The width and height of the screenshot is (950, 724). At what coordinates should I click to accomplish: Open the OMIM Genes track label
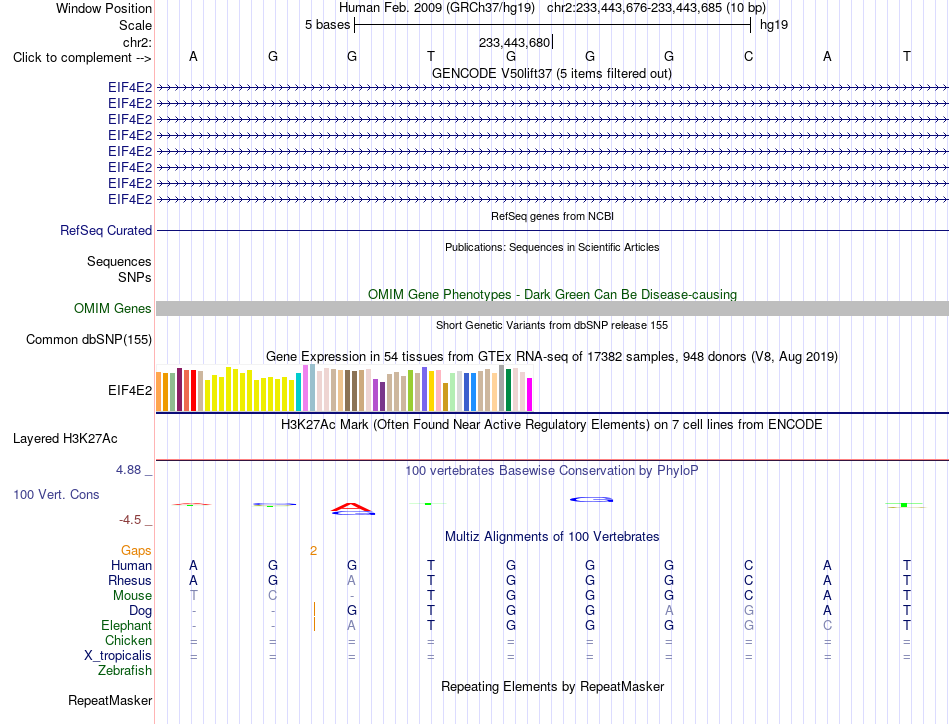tap(112, 308)
